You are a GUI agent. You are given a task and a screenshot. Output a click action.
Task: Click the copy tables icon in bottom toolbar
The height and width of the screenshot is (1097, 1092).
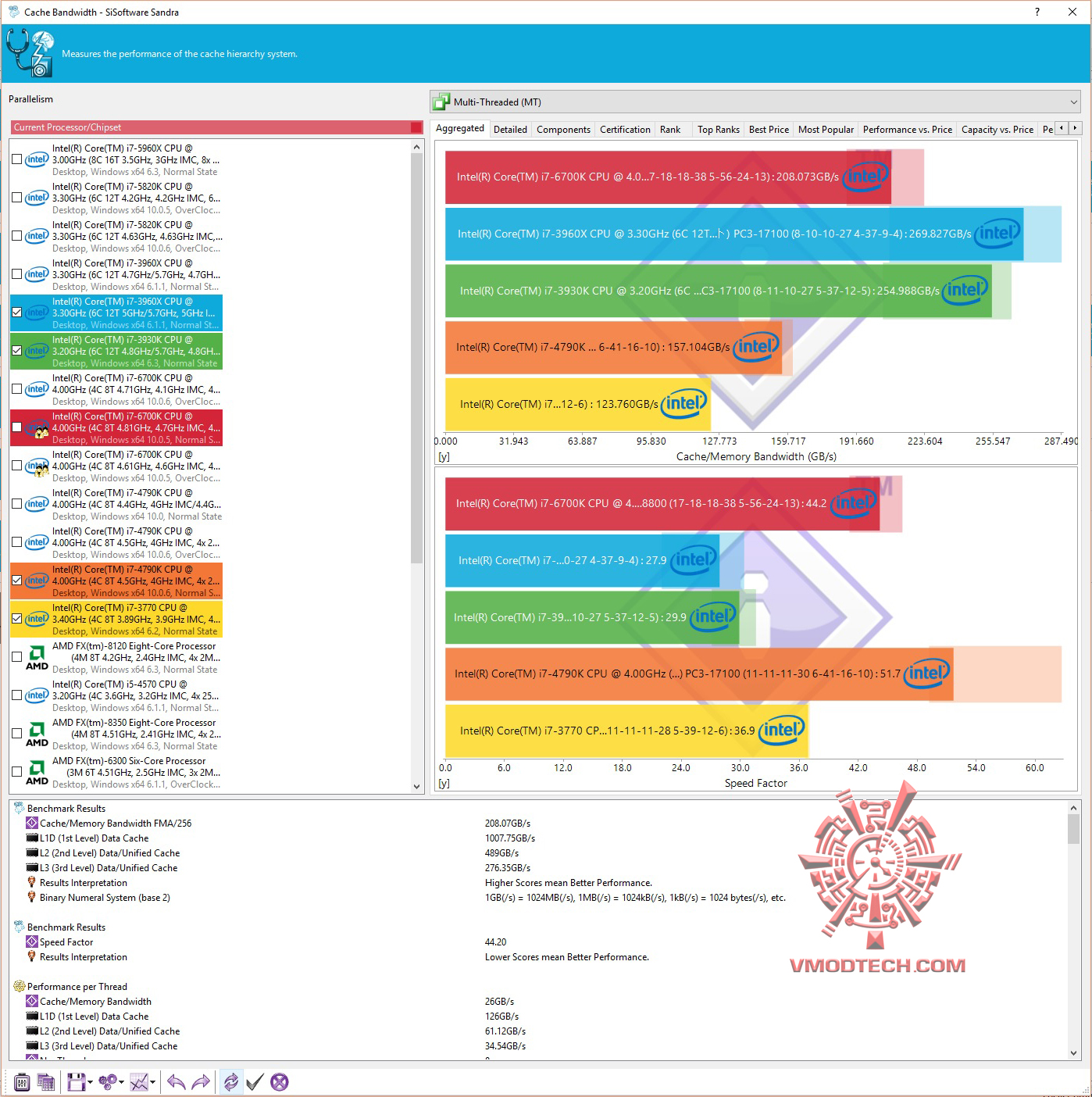(x=46, y=1082)
